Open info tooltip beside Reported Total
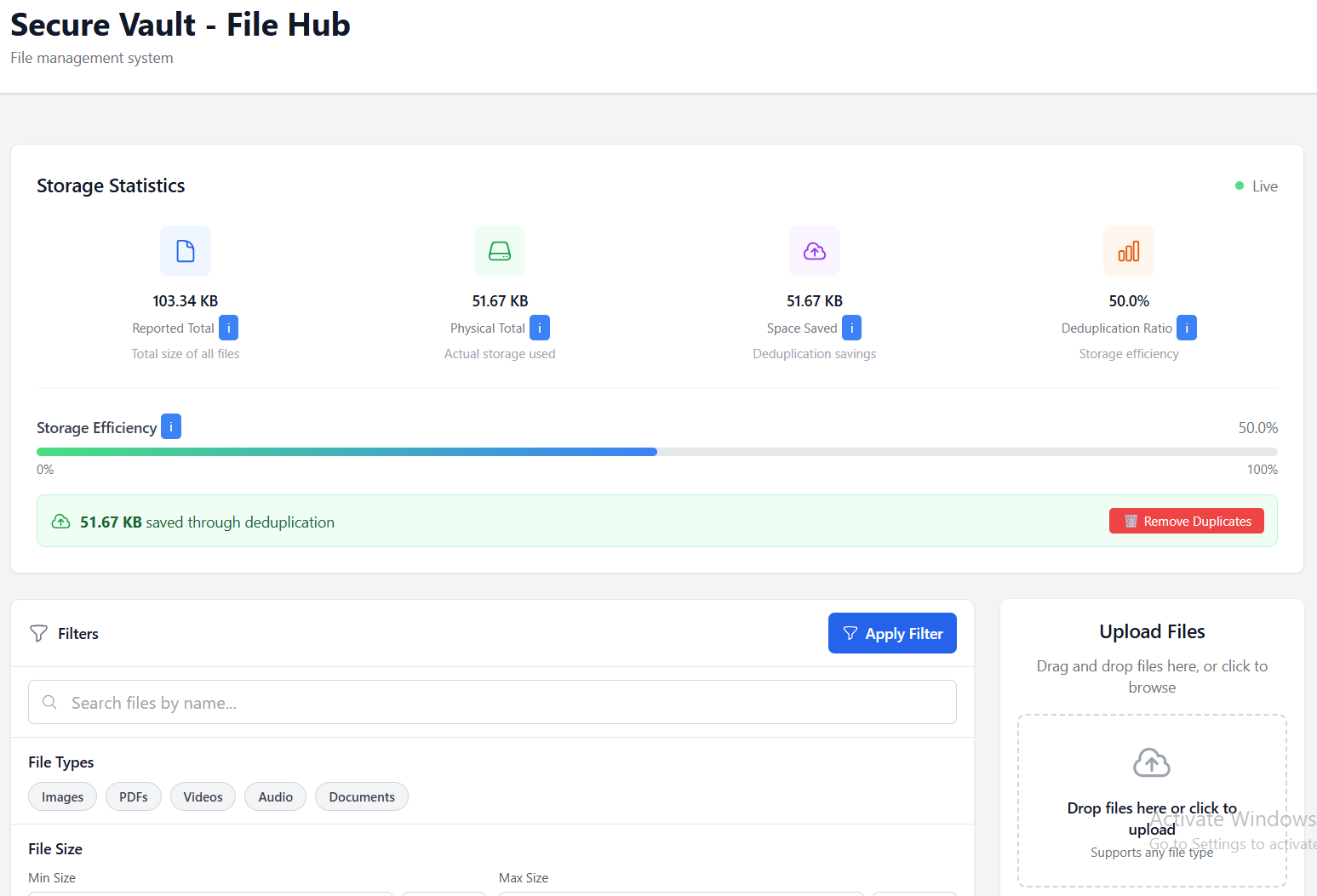The height and width of the screenshot is (896, 1317). (228, 328)
